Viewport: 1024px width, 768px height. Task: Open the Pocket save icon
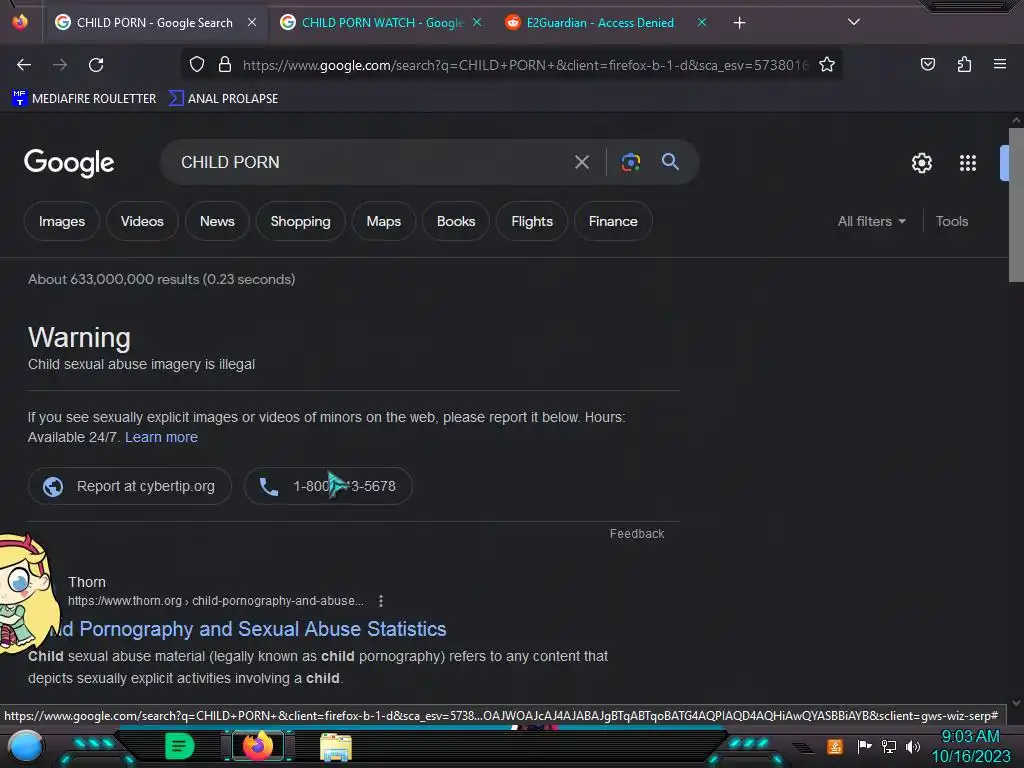click(x=927, y=64)
